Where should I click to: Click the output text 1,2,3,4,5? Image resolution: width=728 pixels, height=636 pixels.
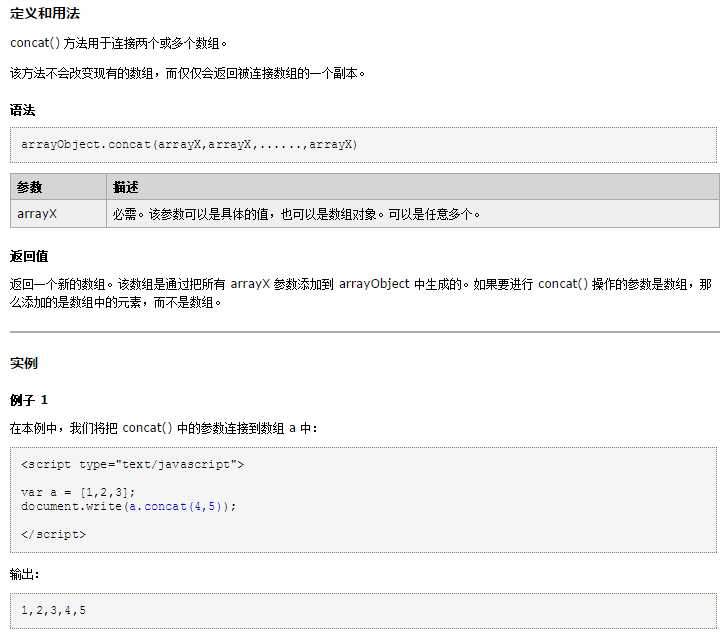(53, 610)
